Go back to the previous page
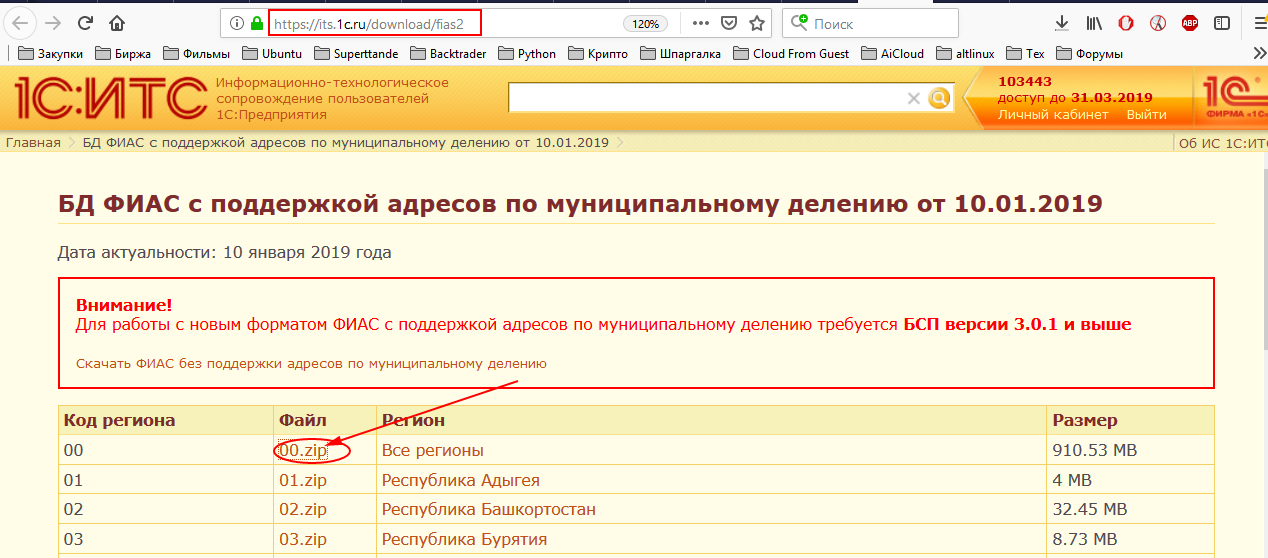The image size is (1268, 558). coord(20,23)
